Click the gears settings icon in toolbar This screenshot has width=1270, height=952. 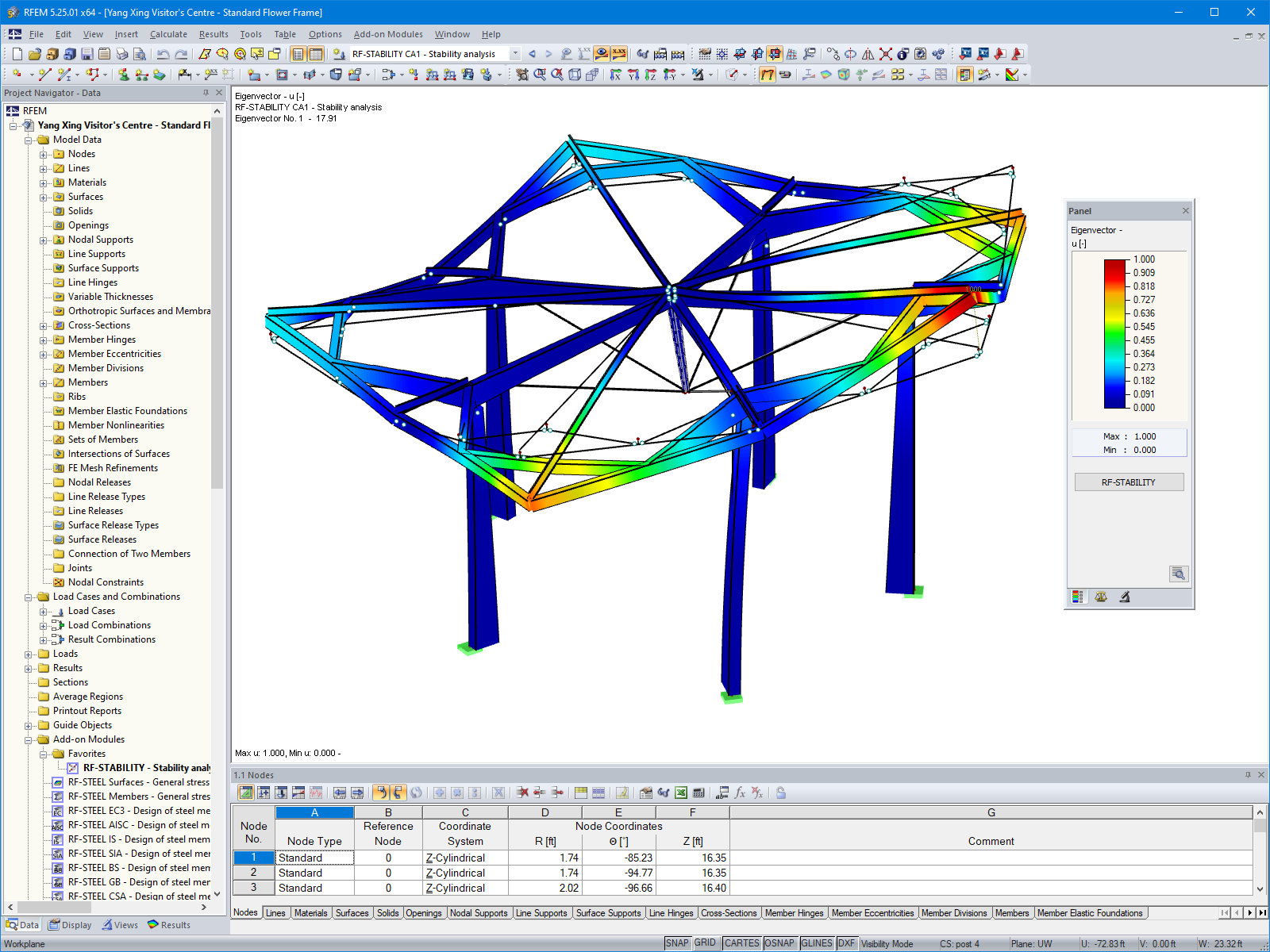tap(938, 54)
